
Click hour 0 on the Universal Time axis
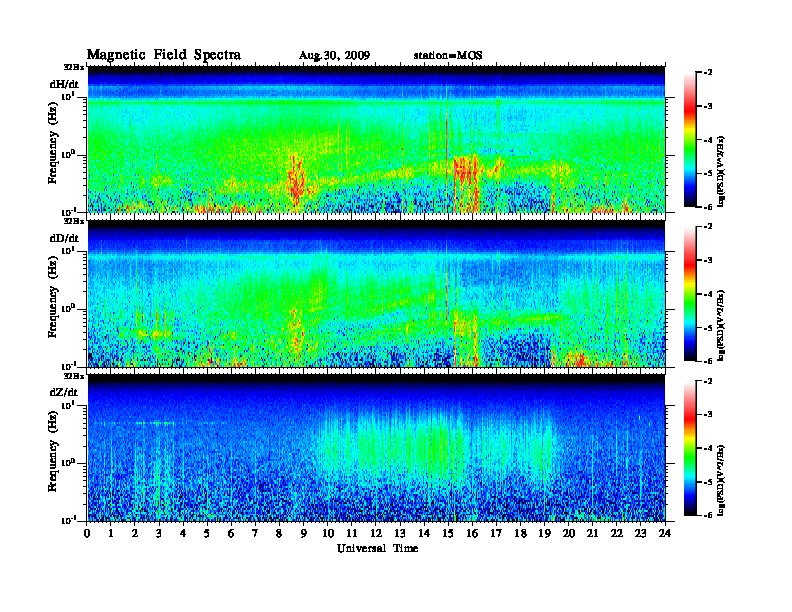87,533
